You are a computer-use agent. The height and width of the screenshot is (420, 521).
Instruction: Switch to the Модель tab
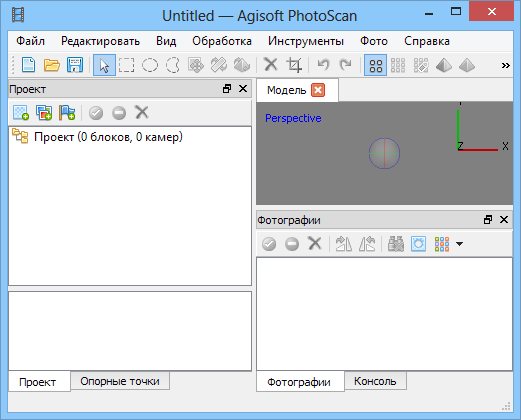[287, 90]
